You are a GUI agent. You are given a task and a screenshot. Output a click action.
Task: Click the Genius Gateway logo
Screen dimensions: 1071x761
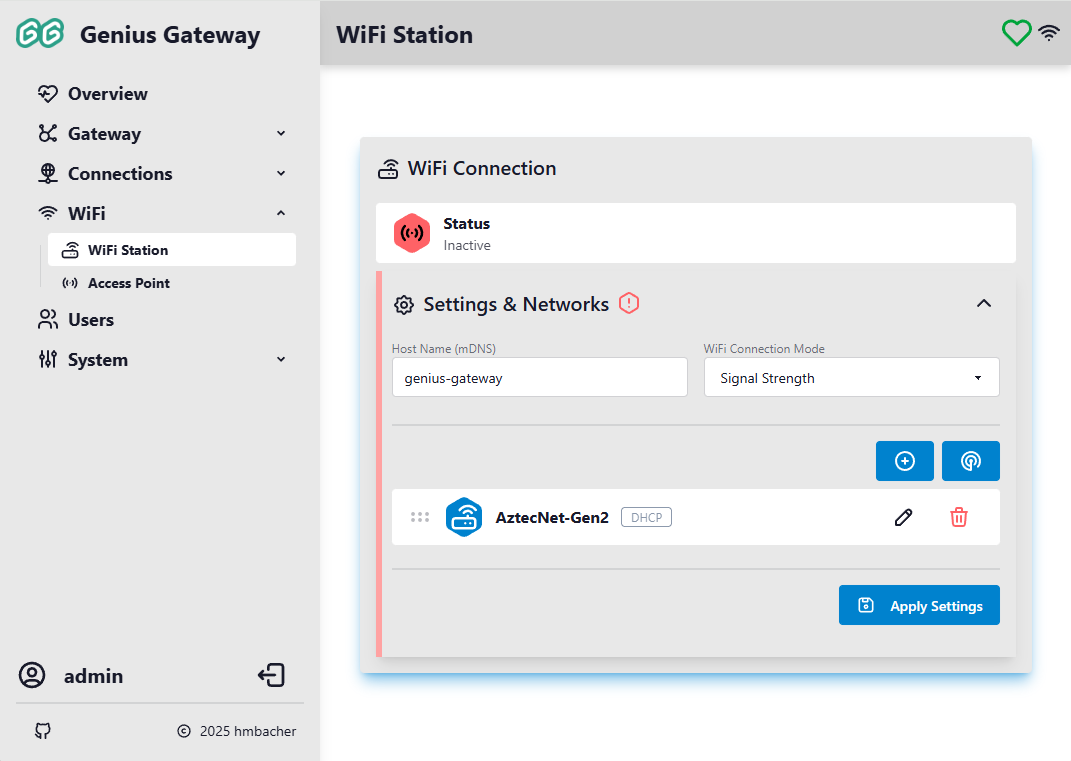pyautogui.click(x=40, y=35)
